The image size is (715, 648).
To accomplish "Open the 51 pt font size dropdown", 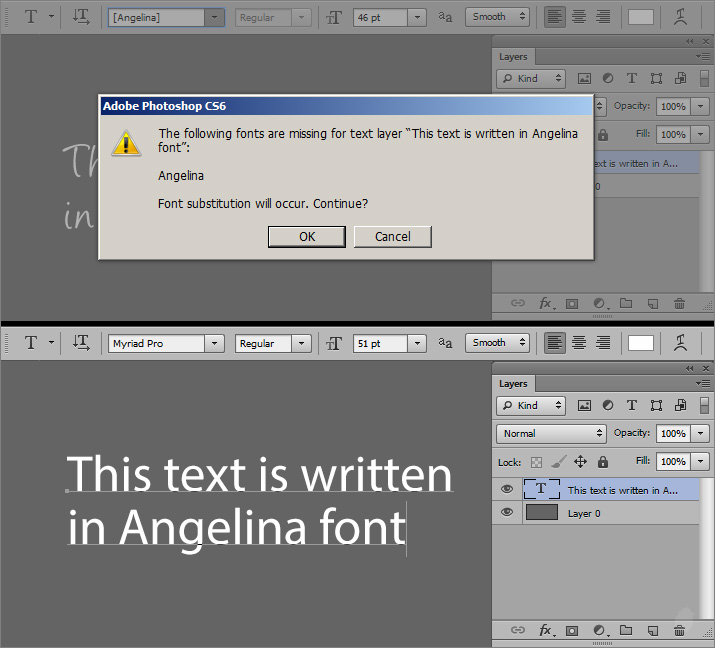I will pyautogui.click(x=417, y=343).
